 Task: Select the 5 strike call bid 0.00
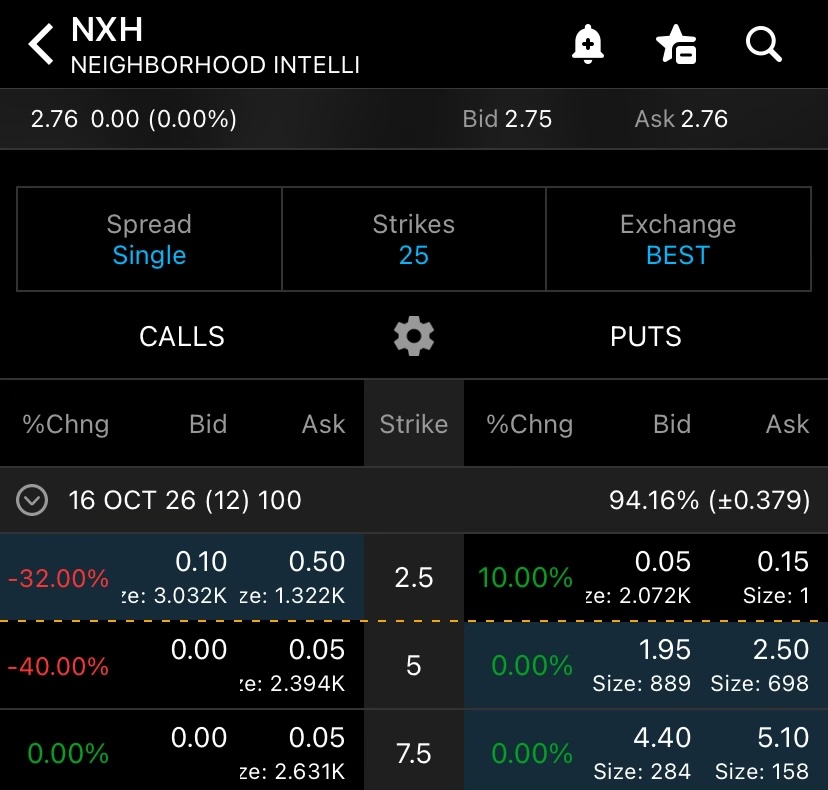click(x=199, y=649)
